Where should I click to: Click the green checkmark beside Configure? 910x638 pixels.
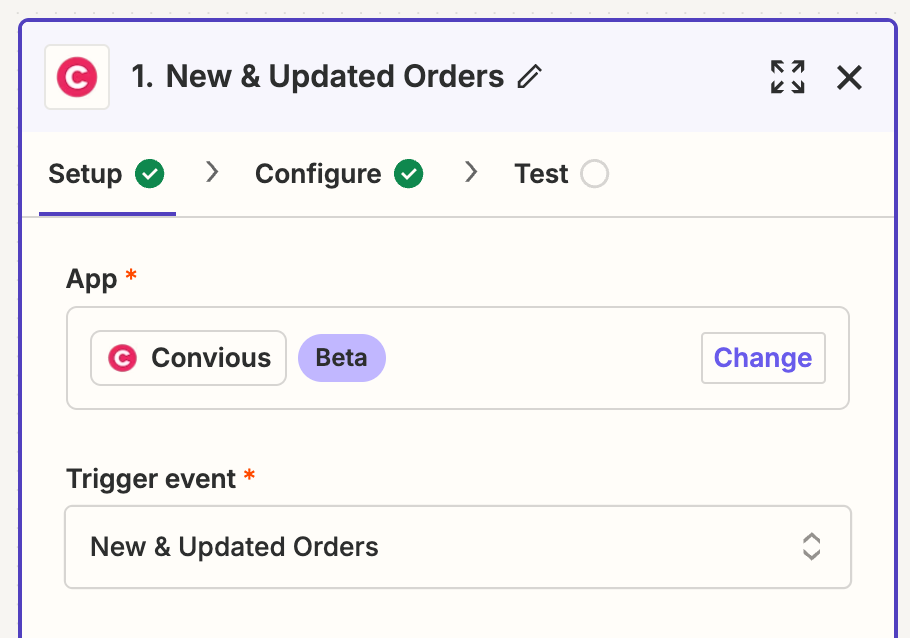click(x=408, y=174)
